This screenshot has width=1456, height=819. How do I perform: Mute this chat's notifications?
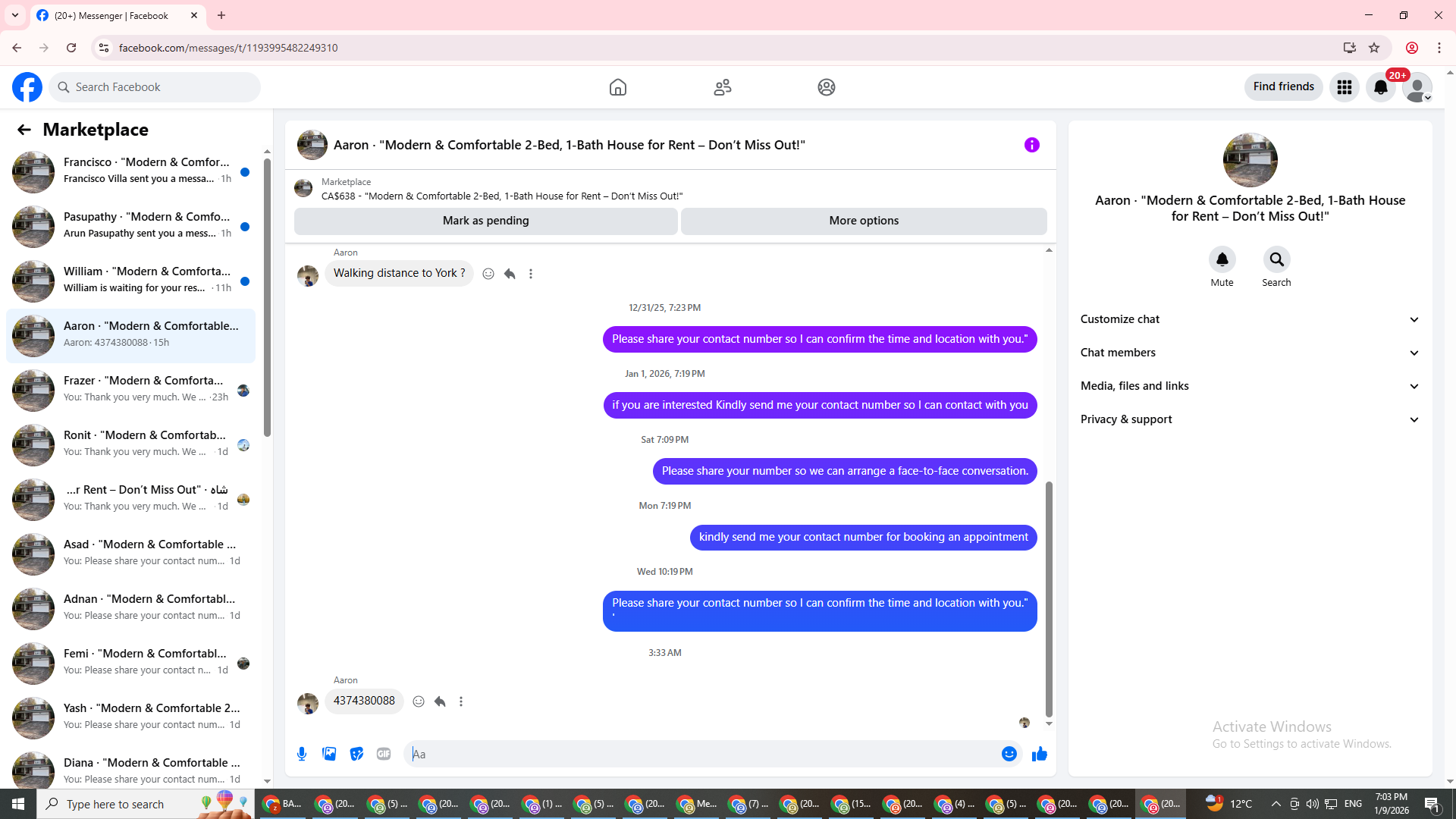click(1222, 260)
